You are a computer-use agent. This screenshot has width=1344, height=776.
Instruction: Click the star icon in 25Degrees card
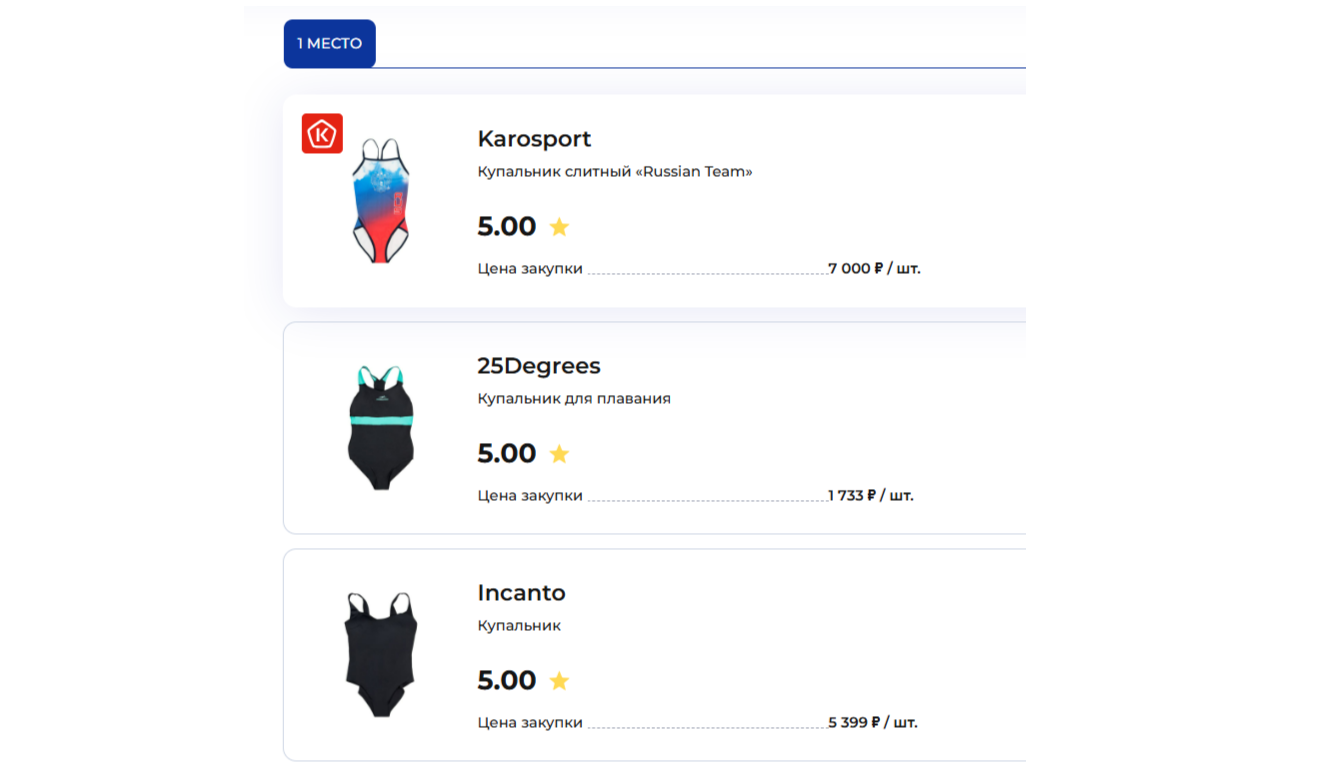click(559, 454)
